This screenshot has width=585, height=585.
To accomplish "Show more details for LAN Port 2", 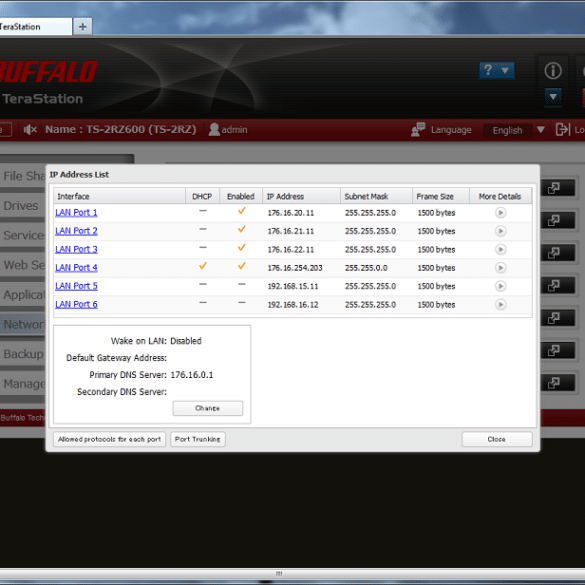I will point(500,231).
